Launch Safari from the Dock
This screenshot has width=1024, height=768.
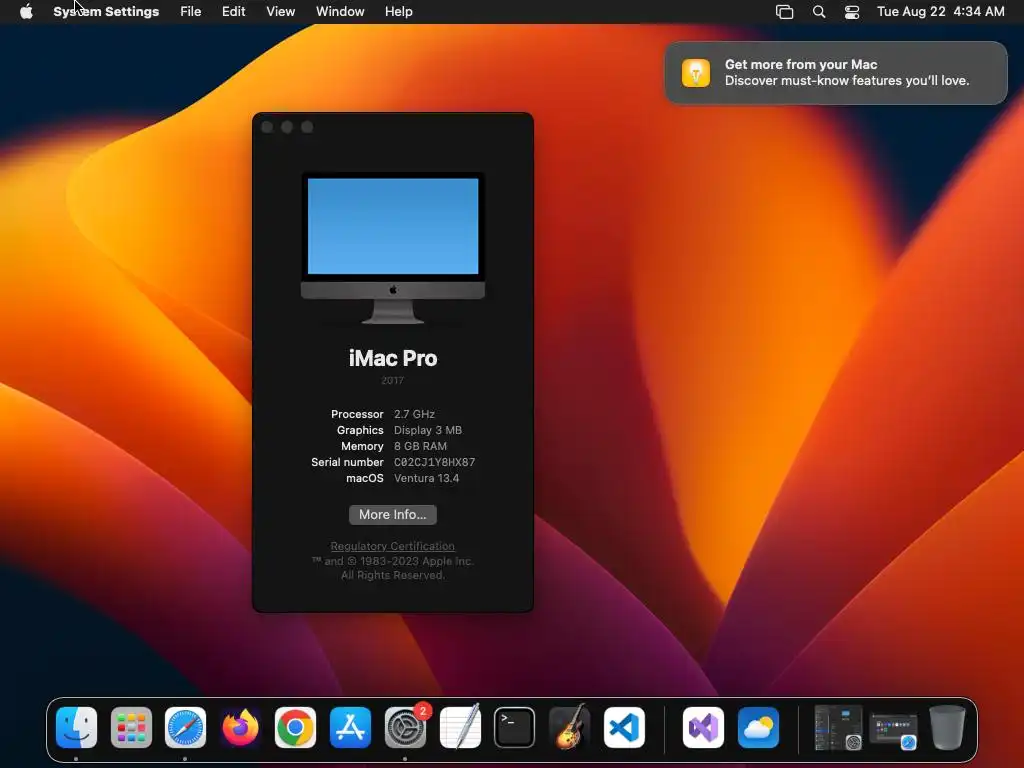point(185,728)
